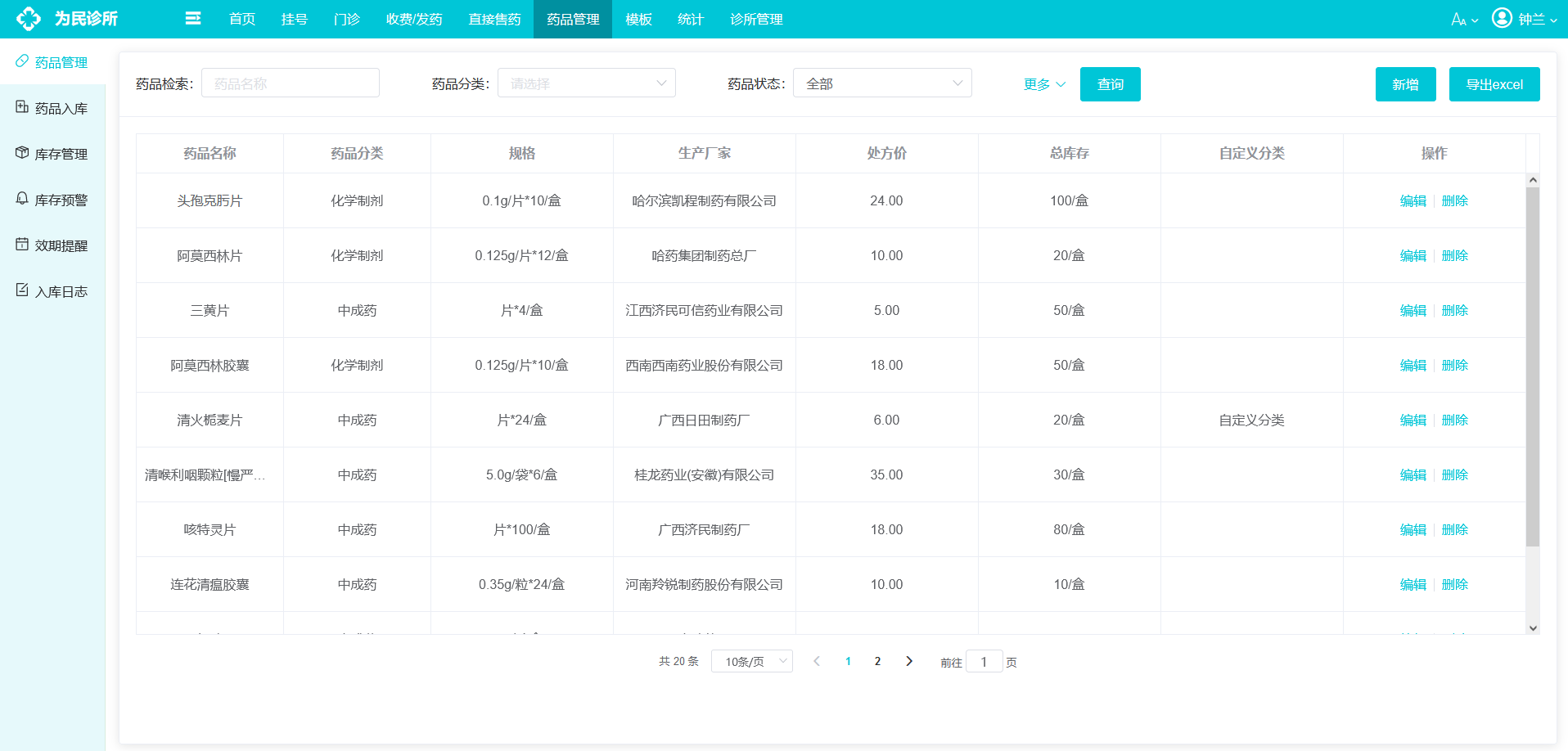Edit the 阿莫西林胶囊 row
This screenshot has height=751, width=1568.
point(1413,365)
